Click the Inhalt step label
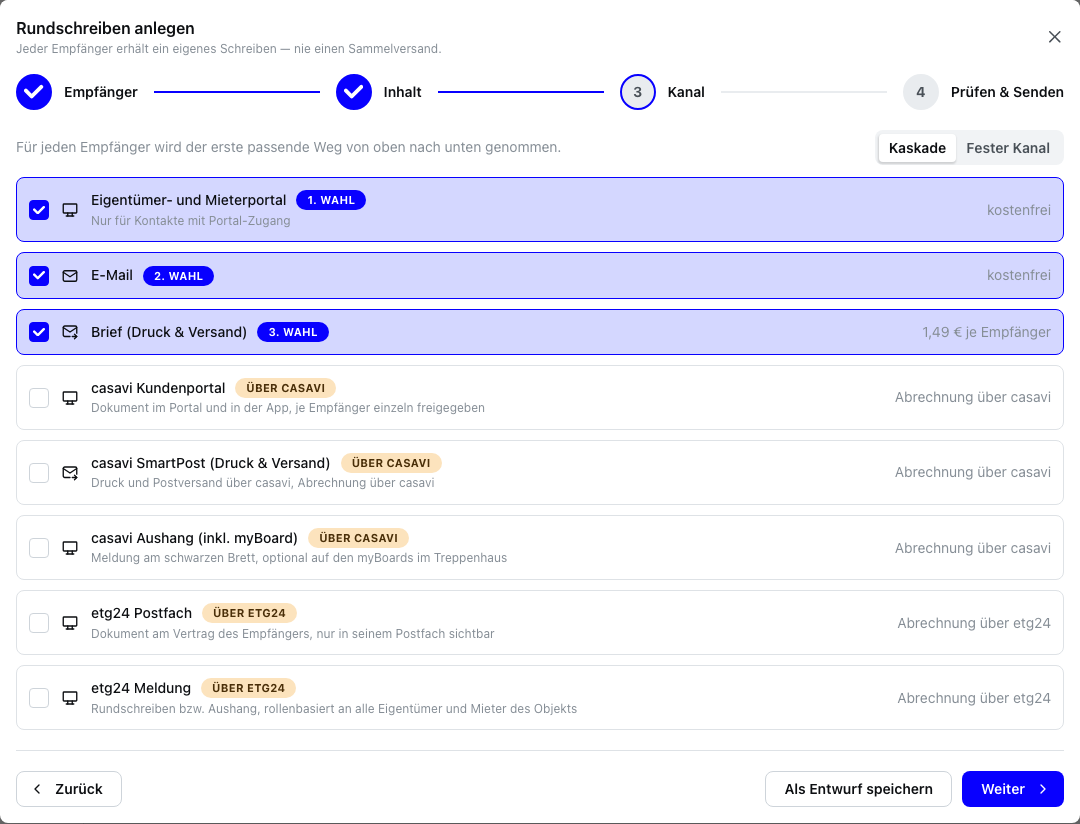The image size is (1080, 824). coord(402,92)
